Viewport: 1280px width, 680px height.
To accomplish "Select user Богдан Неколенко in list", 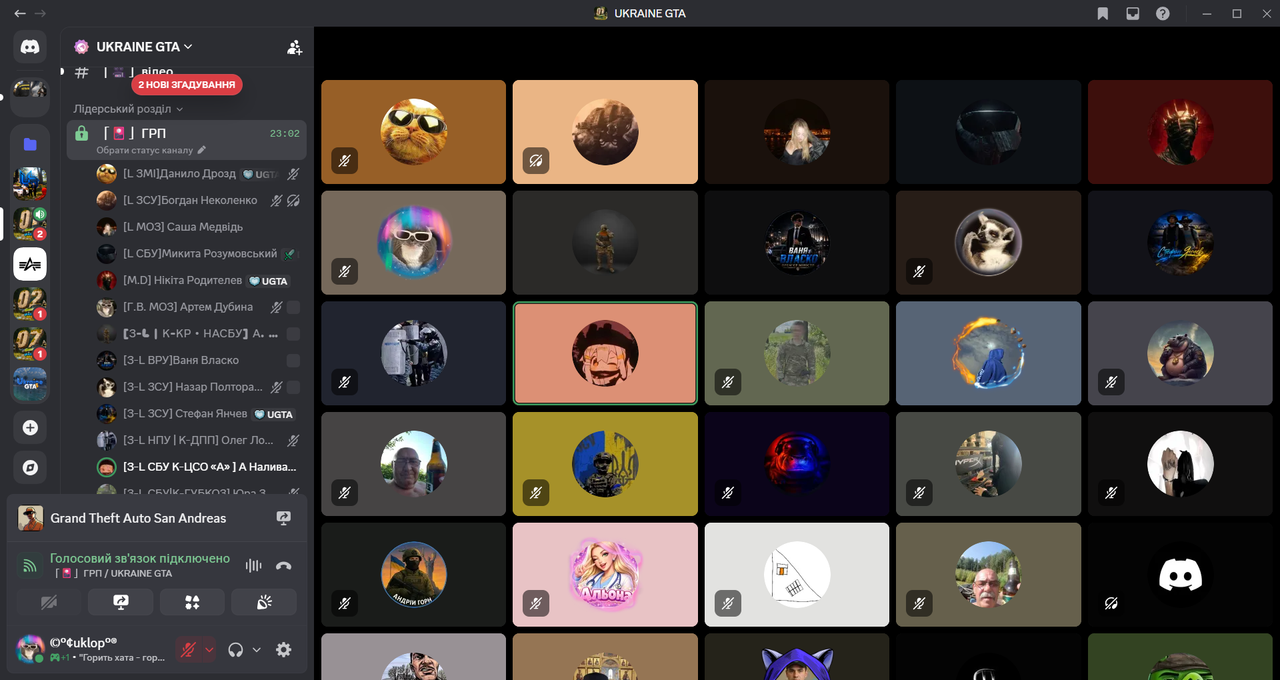I will (x=198, y=200).
